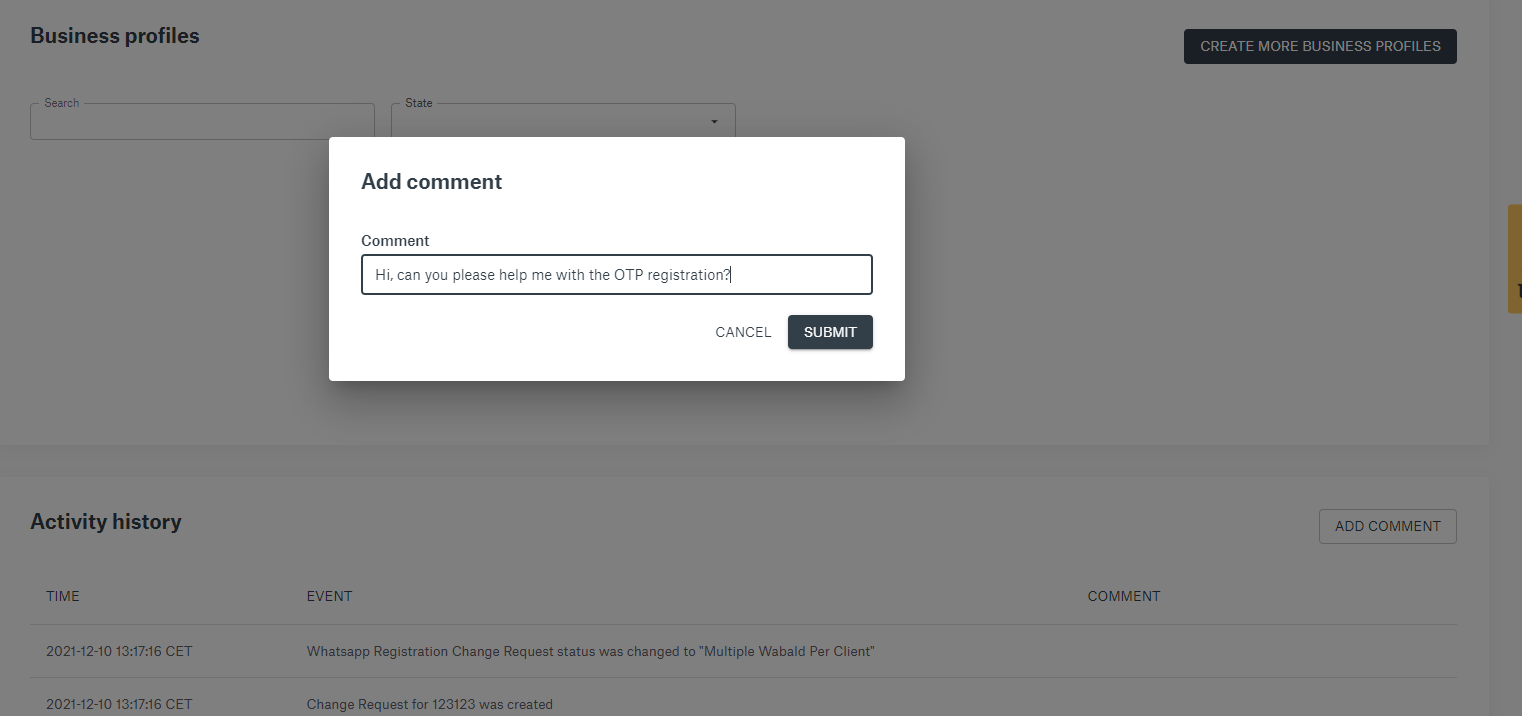This screenshot has width=1522, height=716.
Task: Click the "Comment" label above the input
Action: point(395,241)
